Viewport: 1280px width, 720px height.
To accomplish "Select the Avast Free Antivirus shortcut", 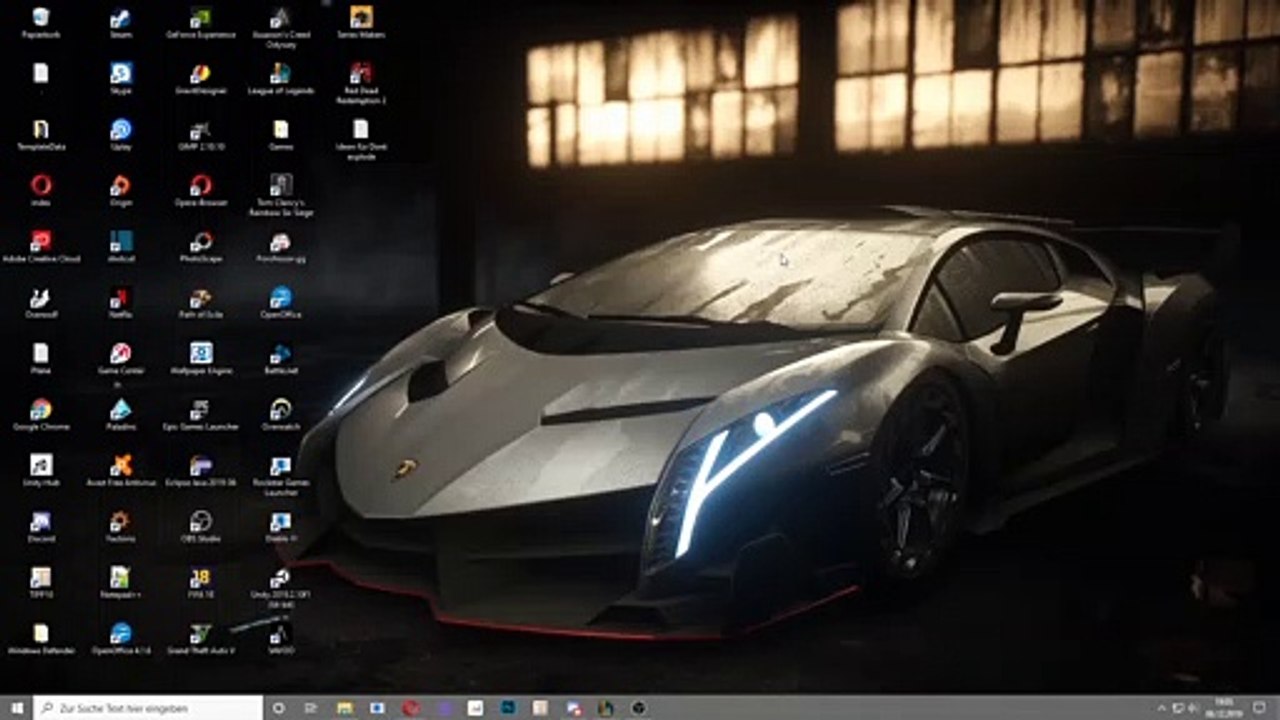I will [121, 470].
